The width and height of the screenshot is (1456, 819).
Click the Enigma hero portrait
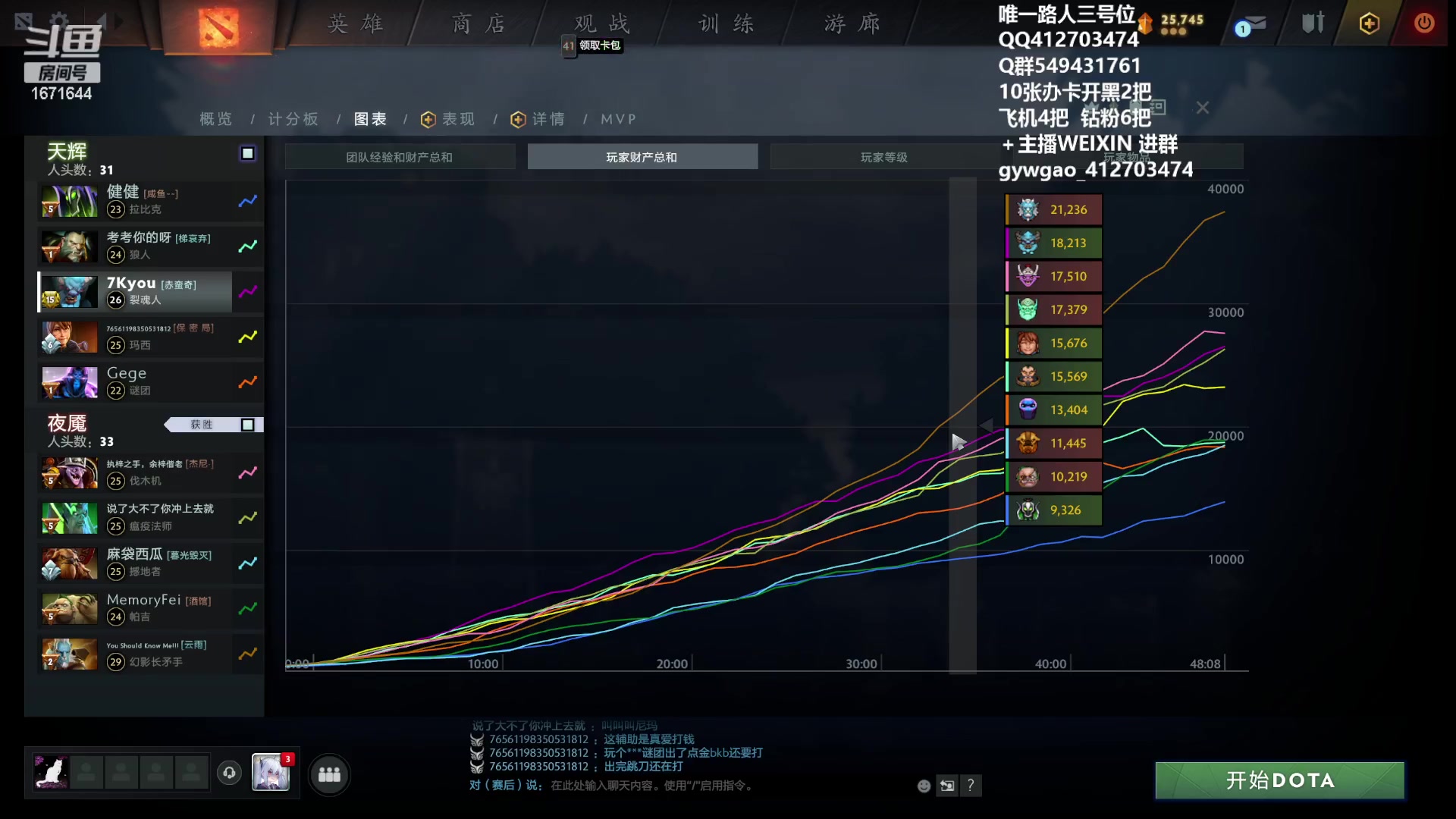tap(70, 382)
